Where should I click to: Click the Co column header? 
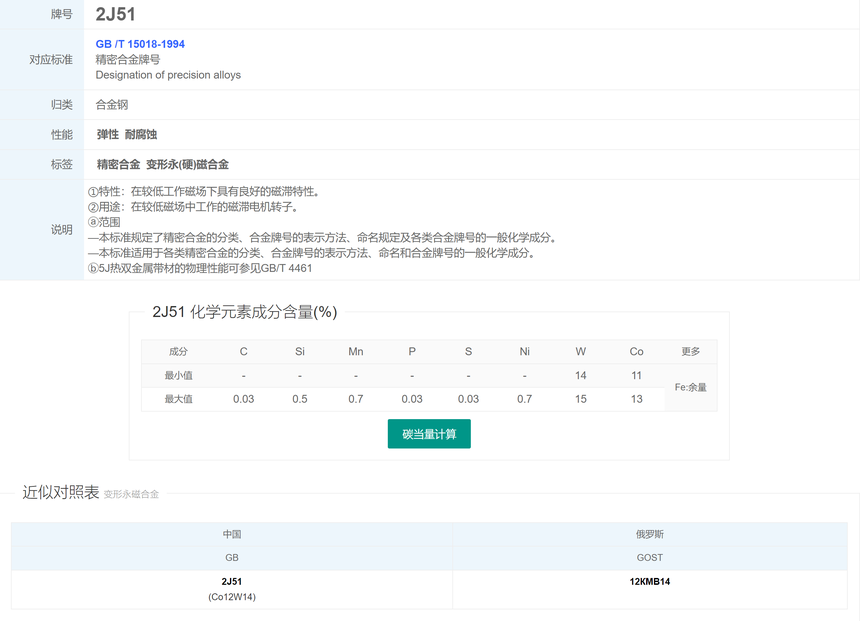pos(636,351)
